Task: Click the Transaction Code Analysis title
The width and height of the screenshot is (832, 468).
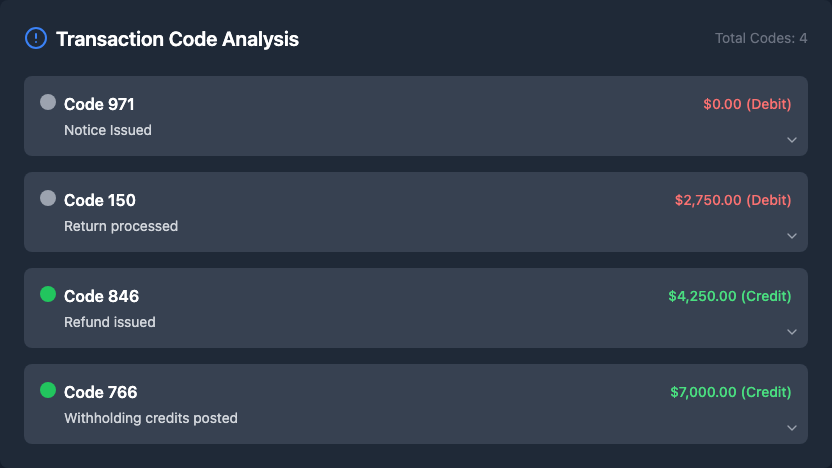Action: click(x=177, y=40)
